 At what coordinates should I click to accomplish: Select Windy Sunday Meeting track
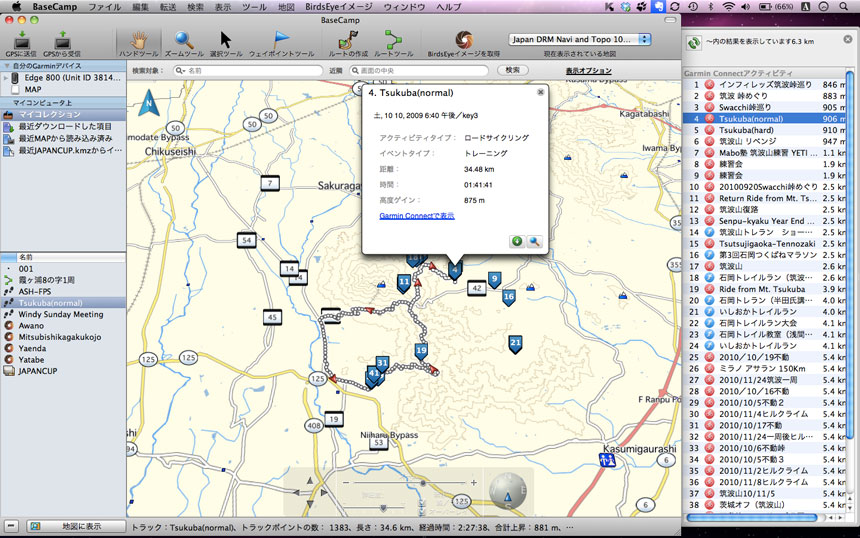coord(61,314)
